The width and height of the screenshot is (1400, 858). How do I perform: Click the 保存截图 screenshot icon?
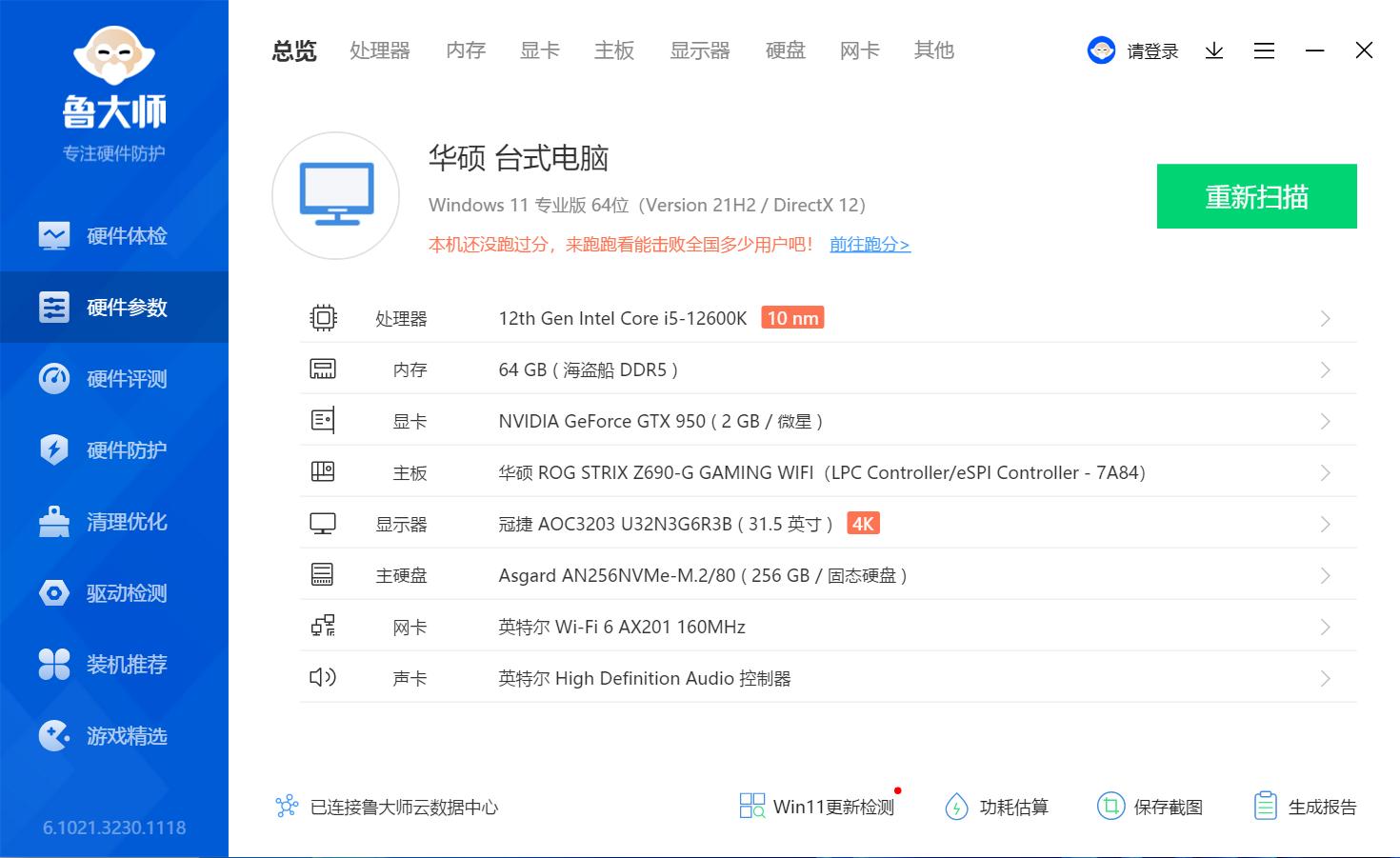coord(1151,807)
